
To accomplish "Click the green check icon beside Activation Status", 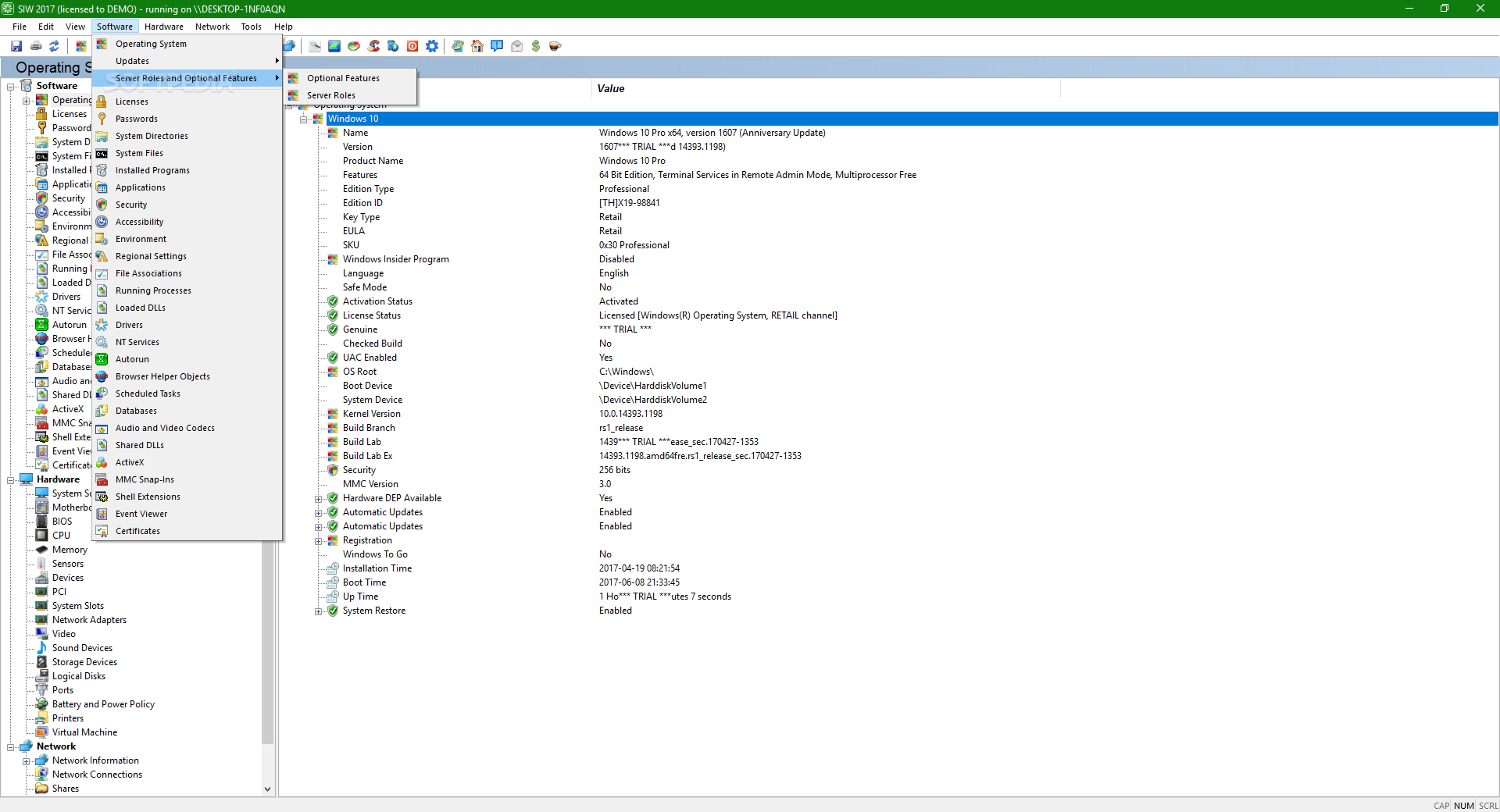I will 333,301.
